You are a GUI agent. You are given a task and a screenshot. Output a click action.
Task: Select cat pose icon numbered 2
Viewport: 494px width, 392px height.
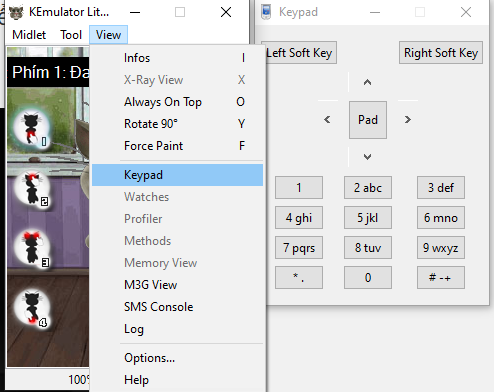pyautogui.click(x=32, y=189)
